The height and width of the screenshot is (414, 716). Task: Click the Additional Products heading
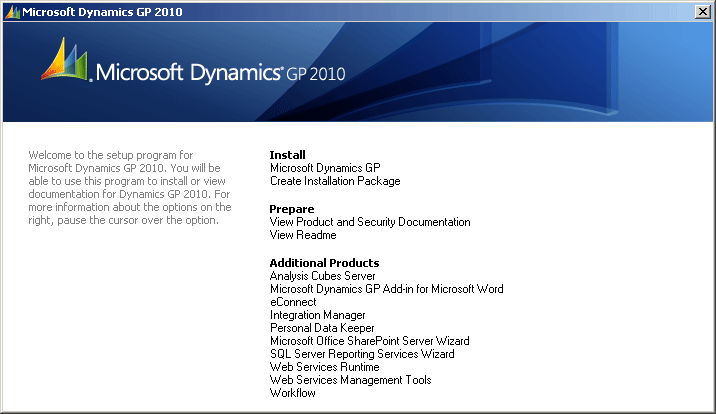324,263
